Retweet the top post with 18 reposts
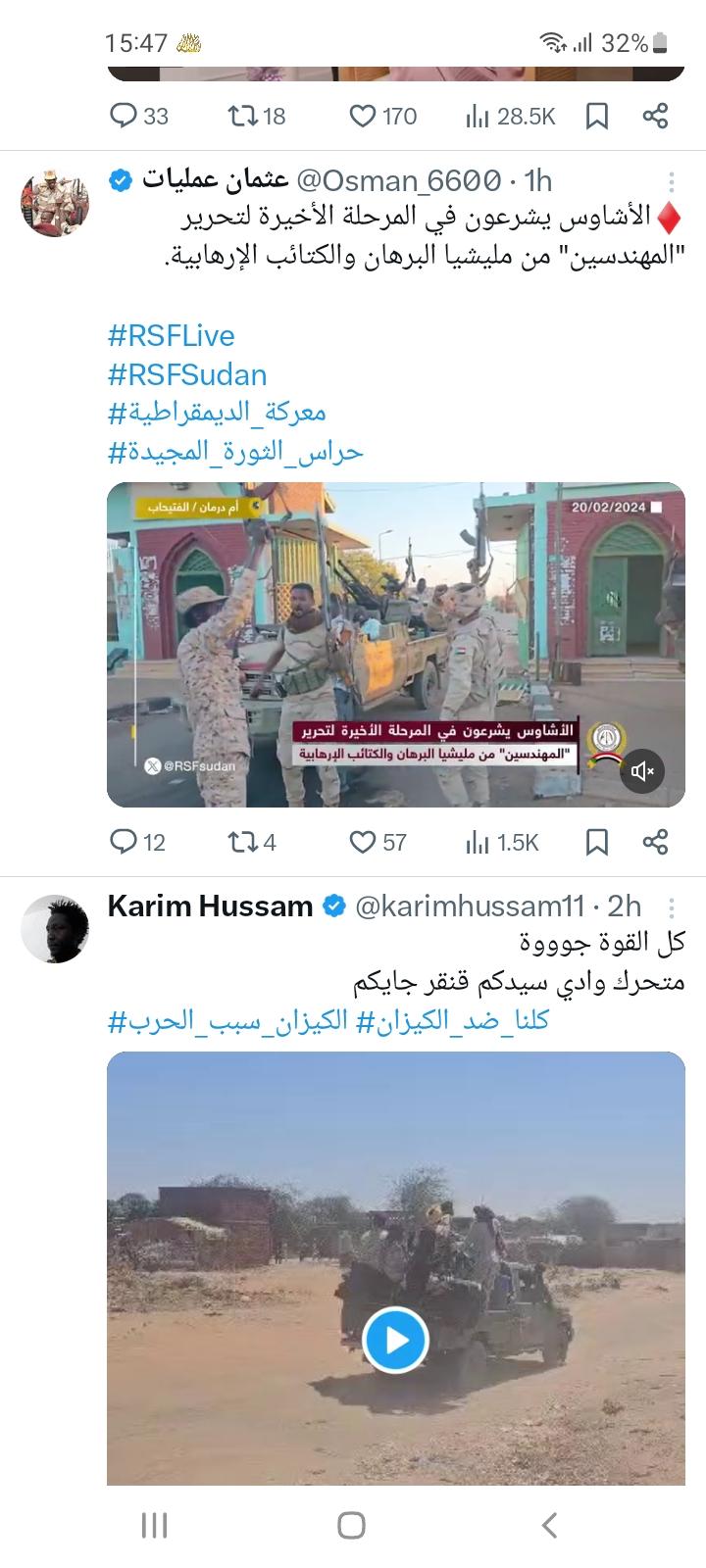 256,117
